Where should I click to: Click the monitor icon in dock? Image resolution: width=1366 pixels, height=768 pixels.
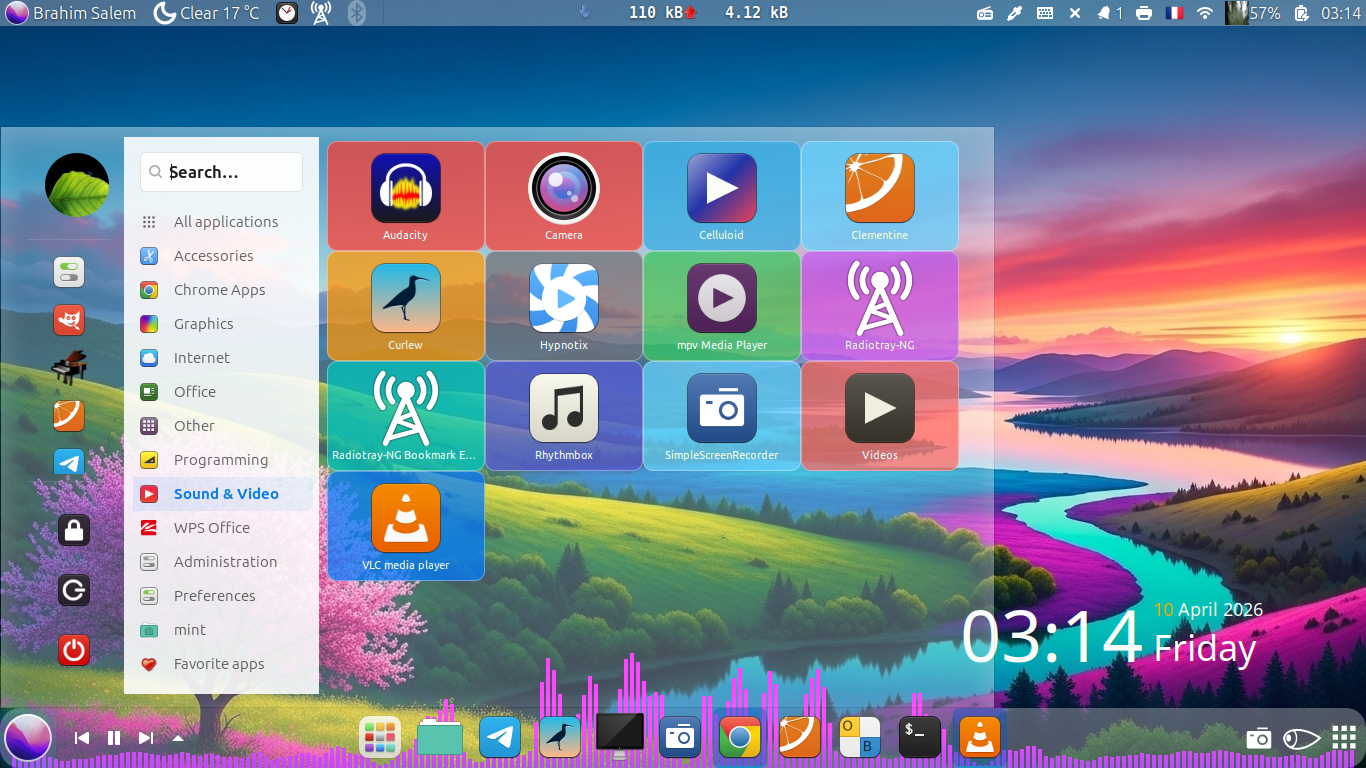click(620, 737)
